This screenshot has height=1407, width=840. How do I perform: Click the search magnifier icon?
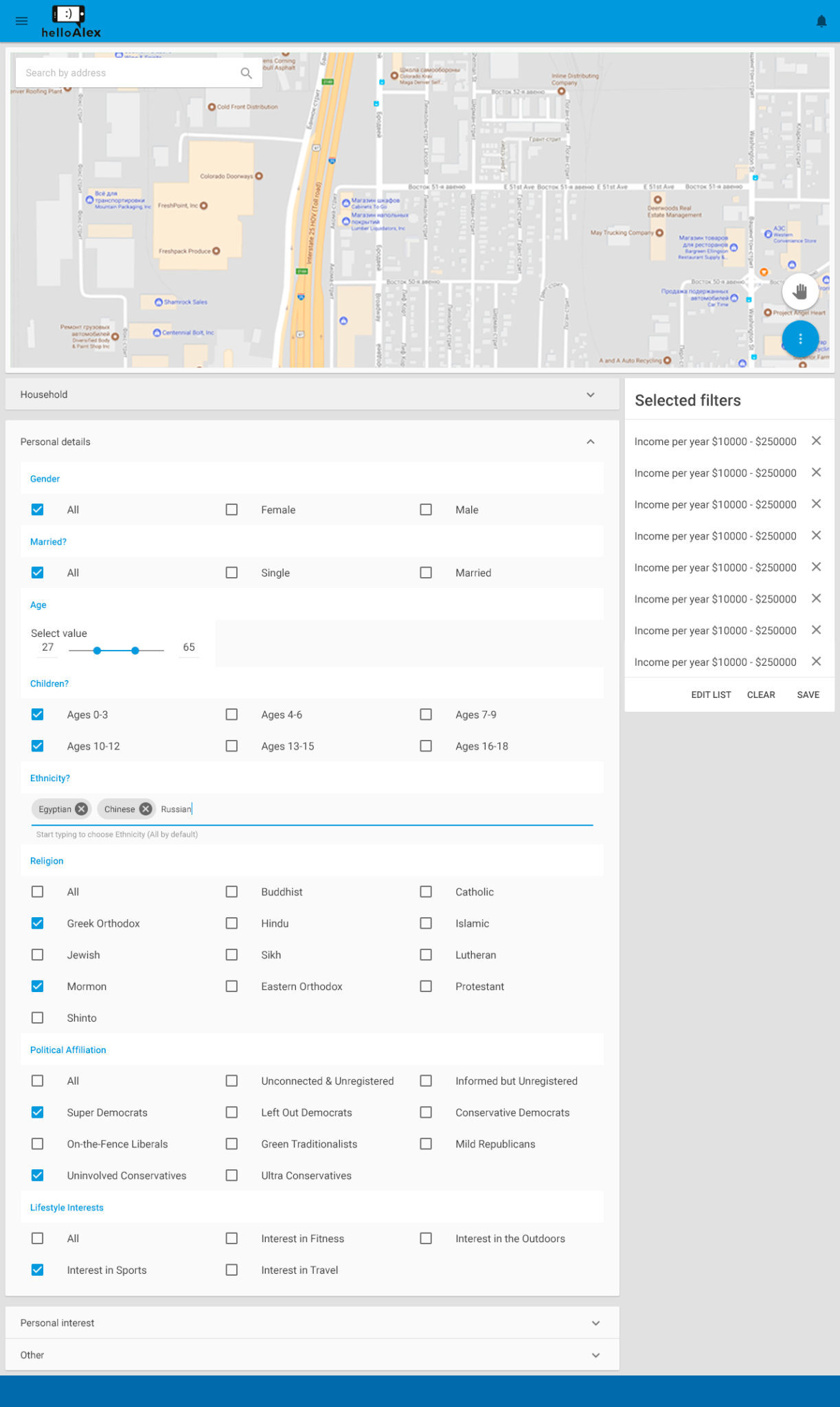[x=246, y=73]
